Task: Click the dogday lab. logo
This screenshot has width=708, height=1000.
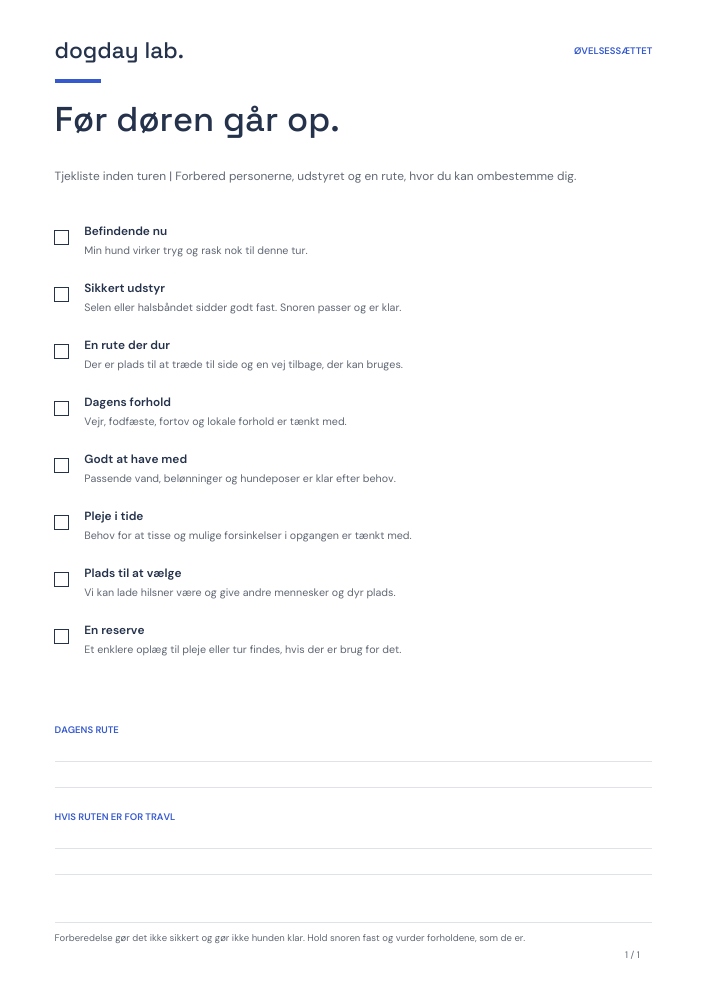Action: point(119,51)
